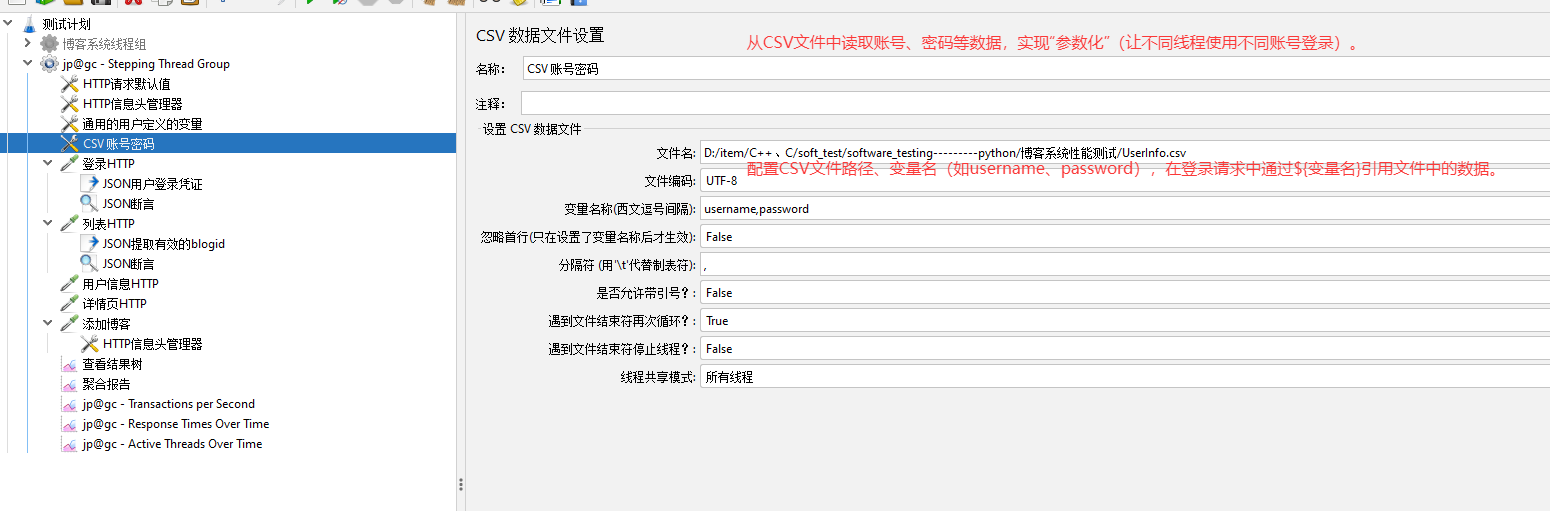Click the 设置 CSV 数据文件 group label
This screenshot has width=1550, height=511.
coord(532,129)
